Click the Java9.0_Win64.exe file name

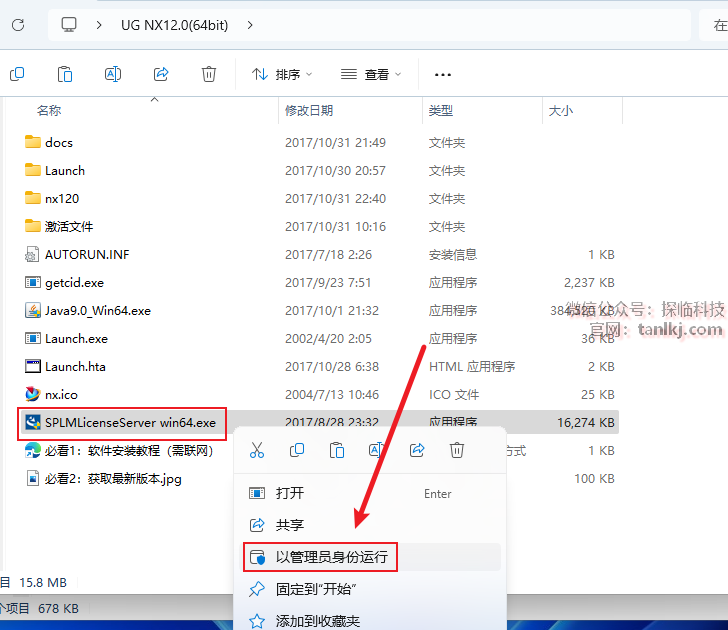(98, 311)
